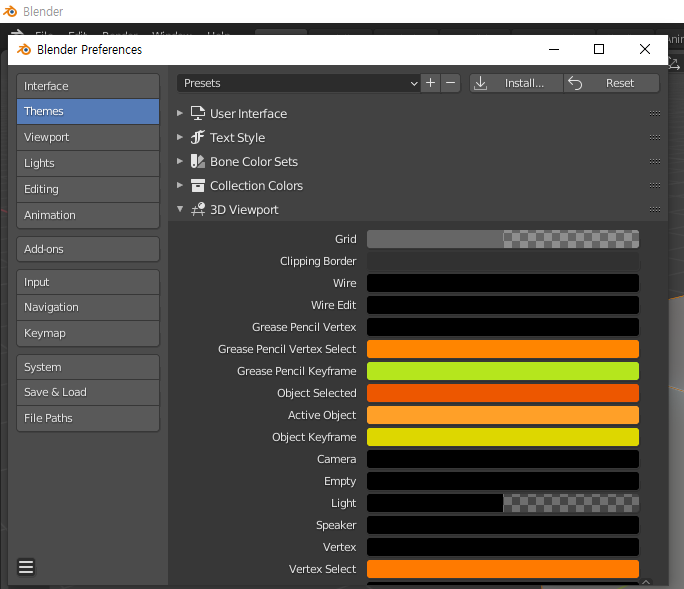The image size is (684, 589).
Task: Expand the Text Style section
Action: 180,137
